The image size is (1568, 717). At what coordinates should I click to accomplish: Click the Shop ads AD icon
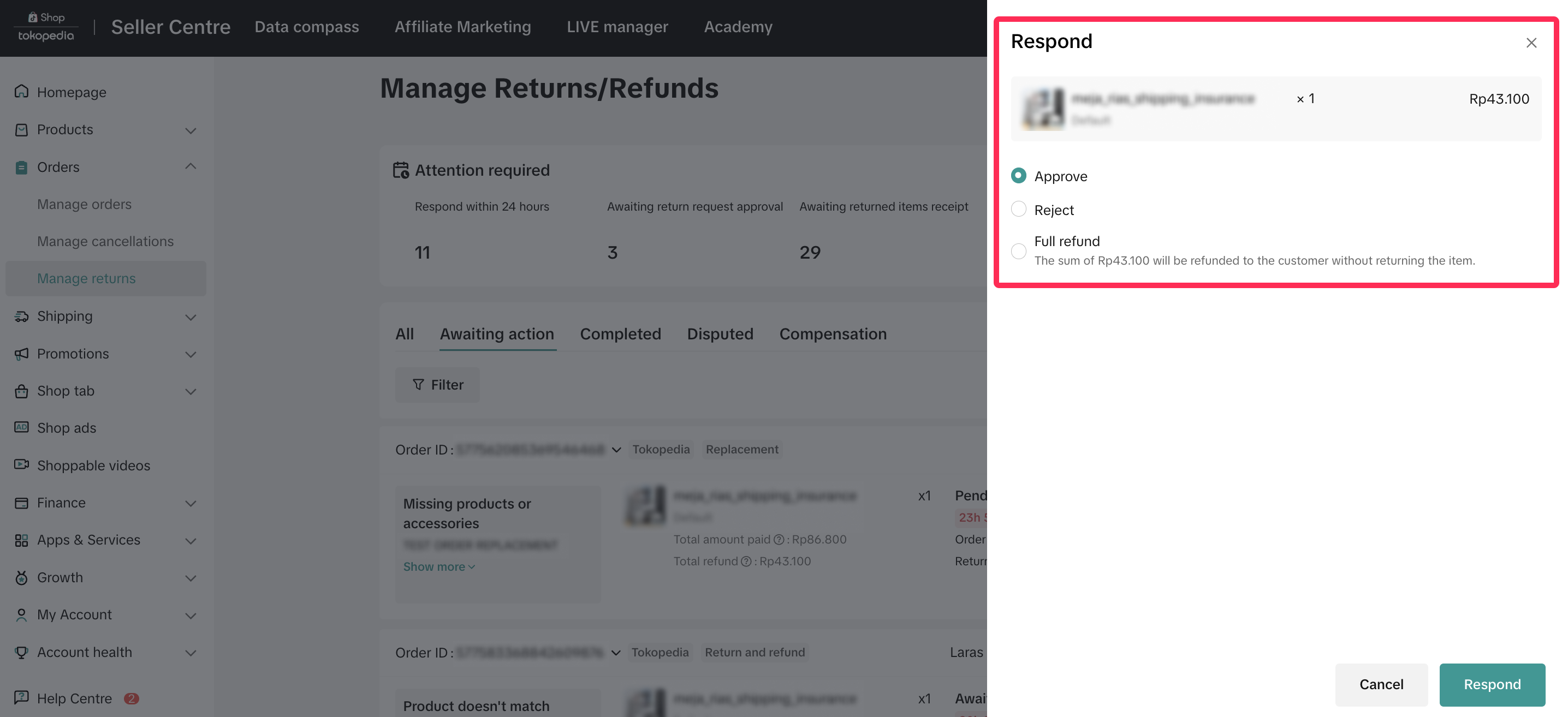coord(21,427)
